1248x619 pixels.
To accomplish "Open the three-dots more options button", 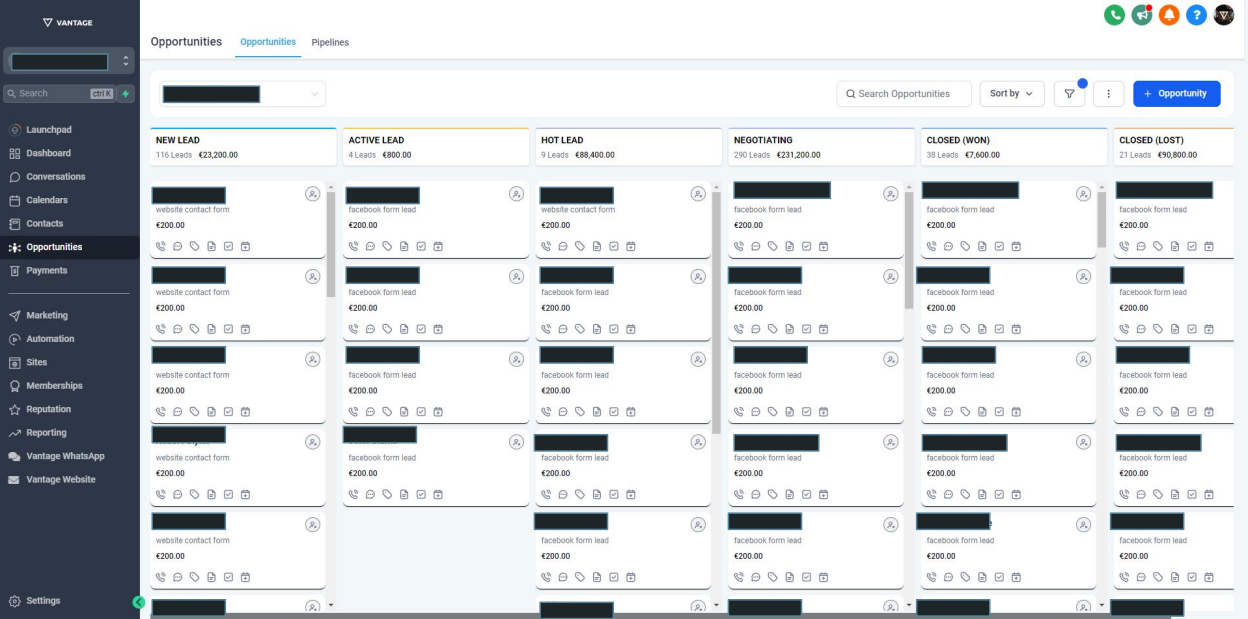I will click(1108, 94).
